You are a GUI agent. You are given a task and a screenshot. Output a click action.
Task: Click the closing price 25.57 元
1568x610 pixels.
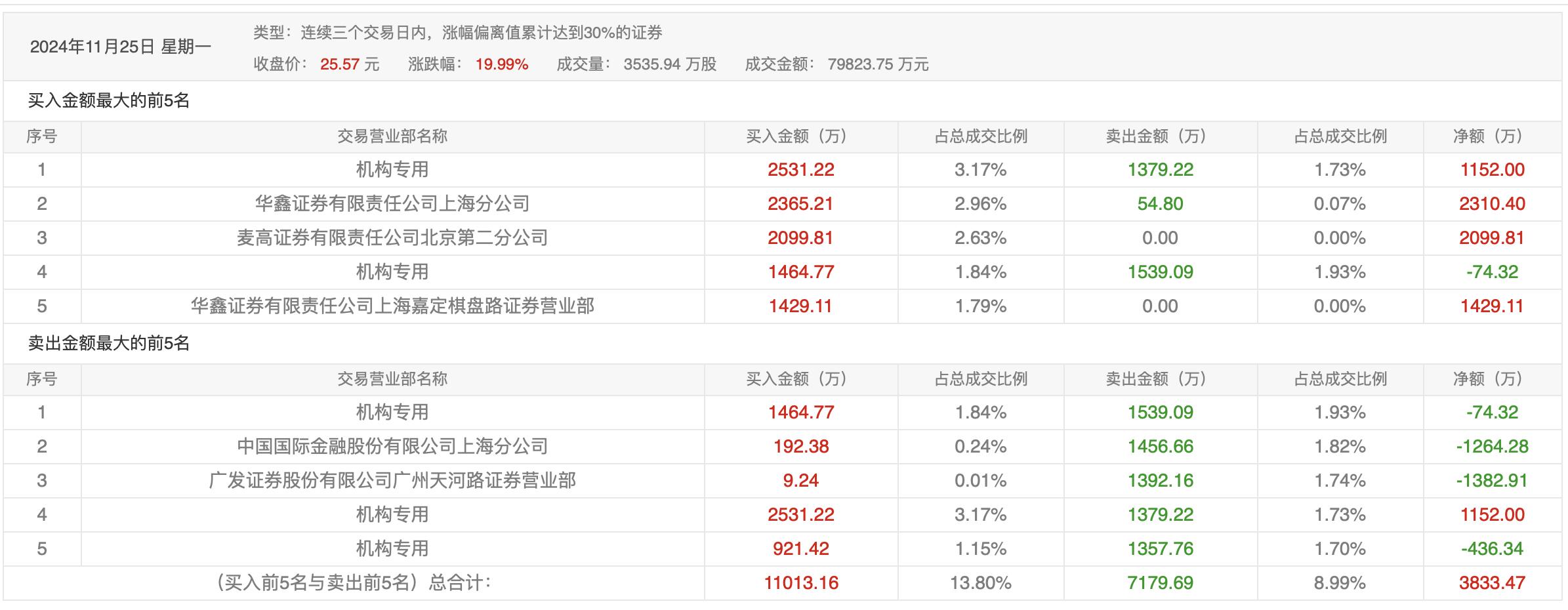pyautogui.click(x=350, y=64)
